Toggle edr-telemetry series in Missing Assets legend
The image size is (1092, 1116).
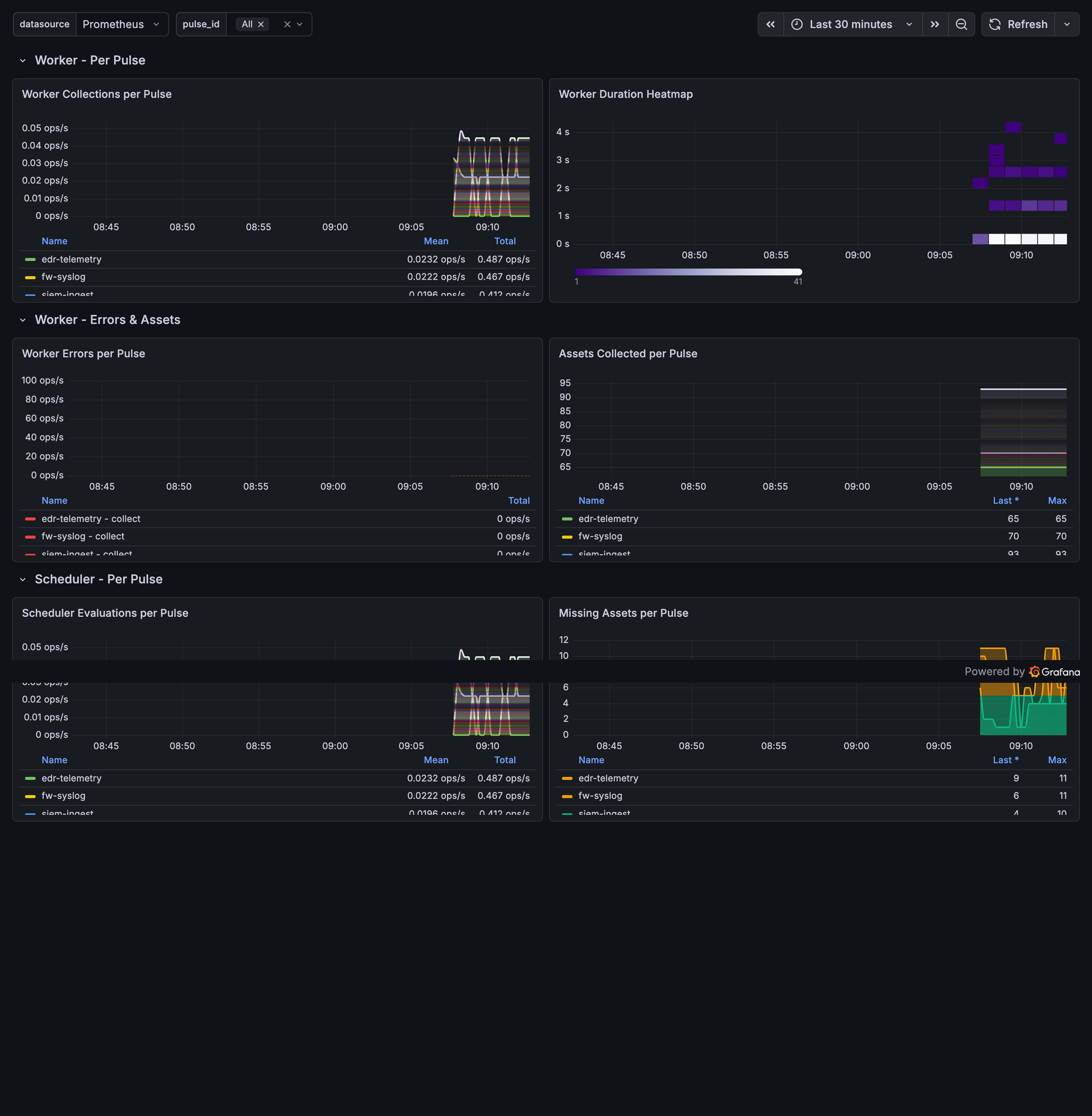(608, 778)
